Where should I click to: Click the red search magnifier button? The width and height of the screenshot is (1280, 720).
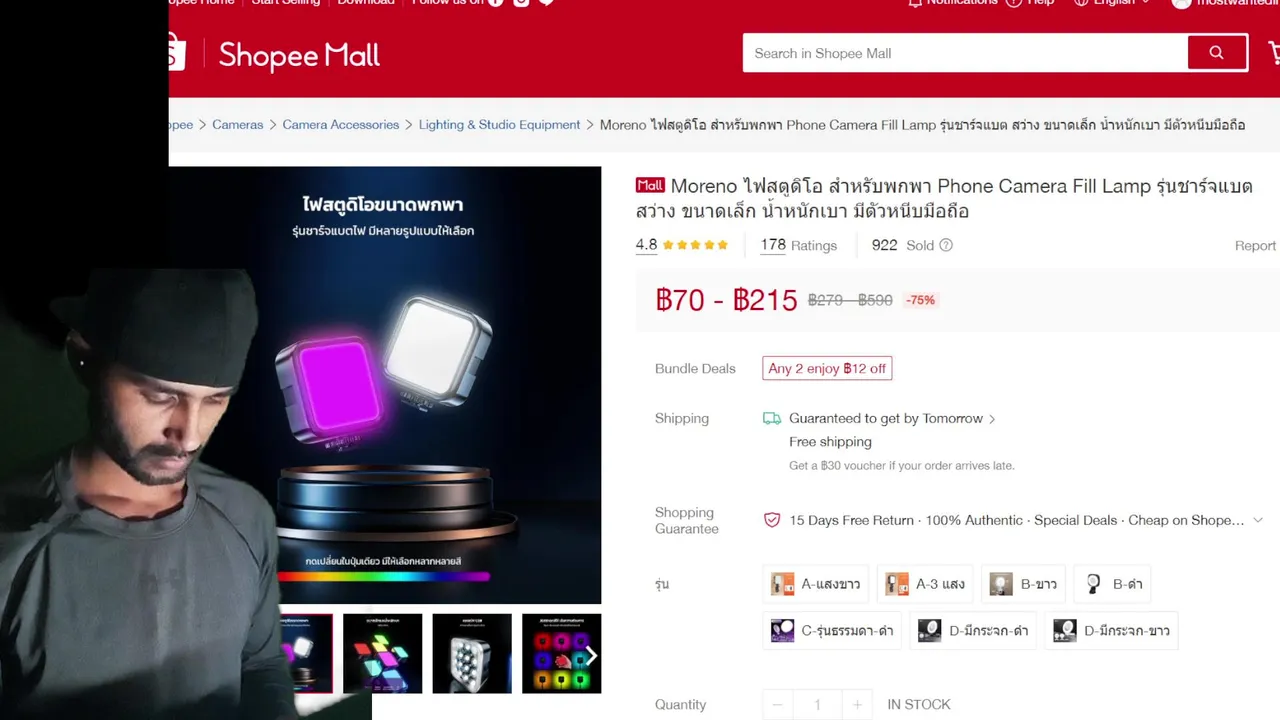[1216, 53]
